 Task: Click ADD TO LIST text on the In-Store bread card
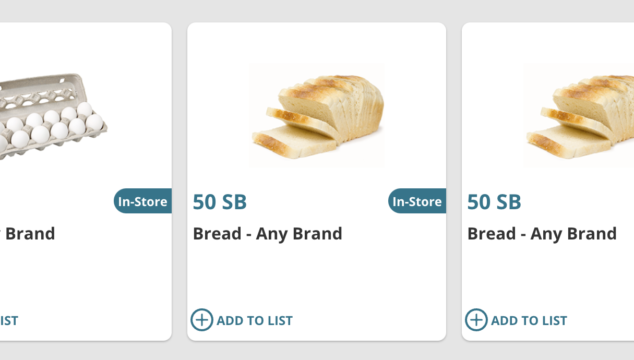(x=255, y=321)
